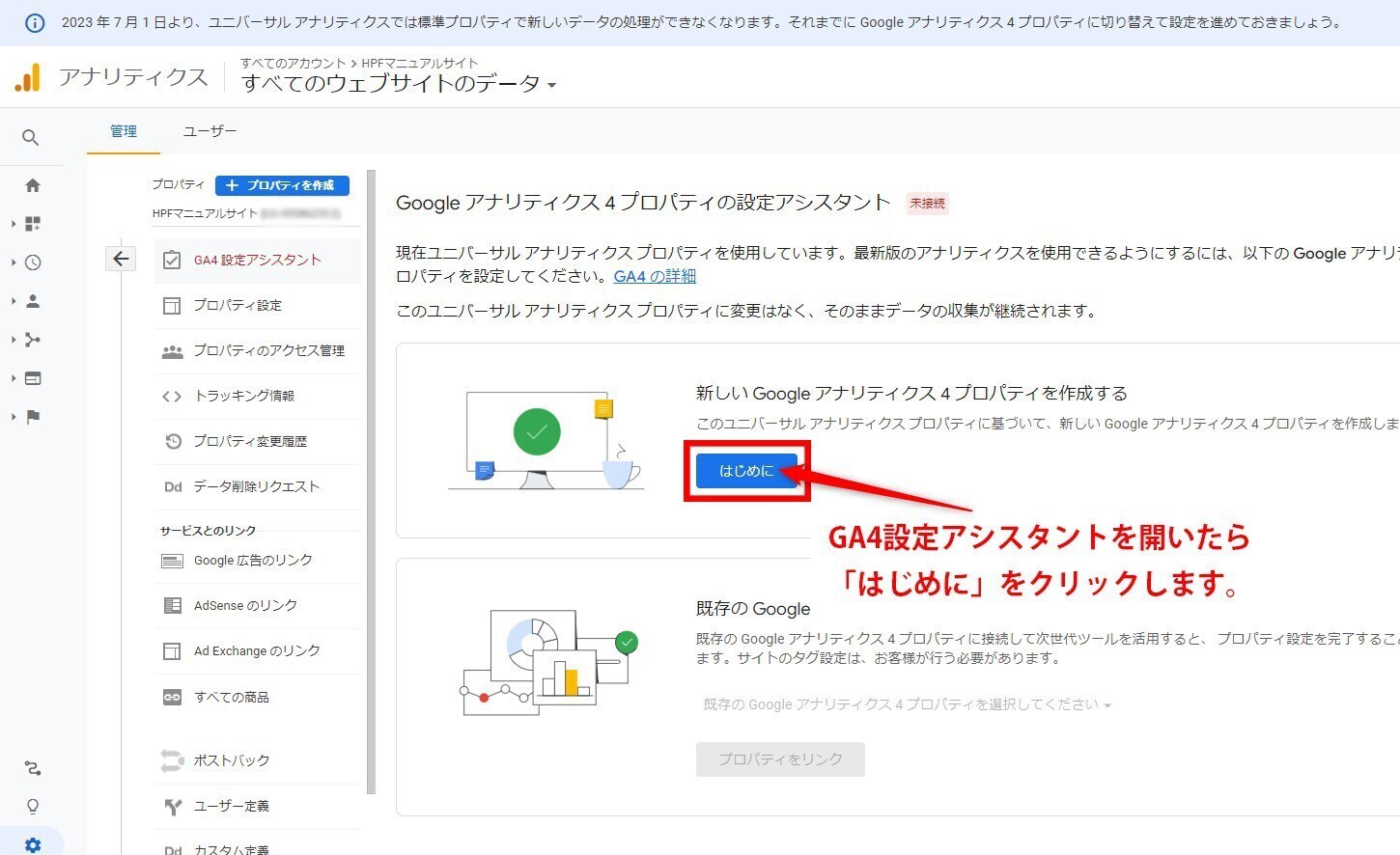Click the すべてのアカウント breadcrumb text
The width and height of the screenshot is (1400, 855).
(294, 63)
